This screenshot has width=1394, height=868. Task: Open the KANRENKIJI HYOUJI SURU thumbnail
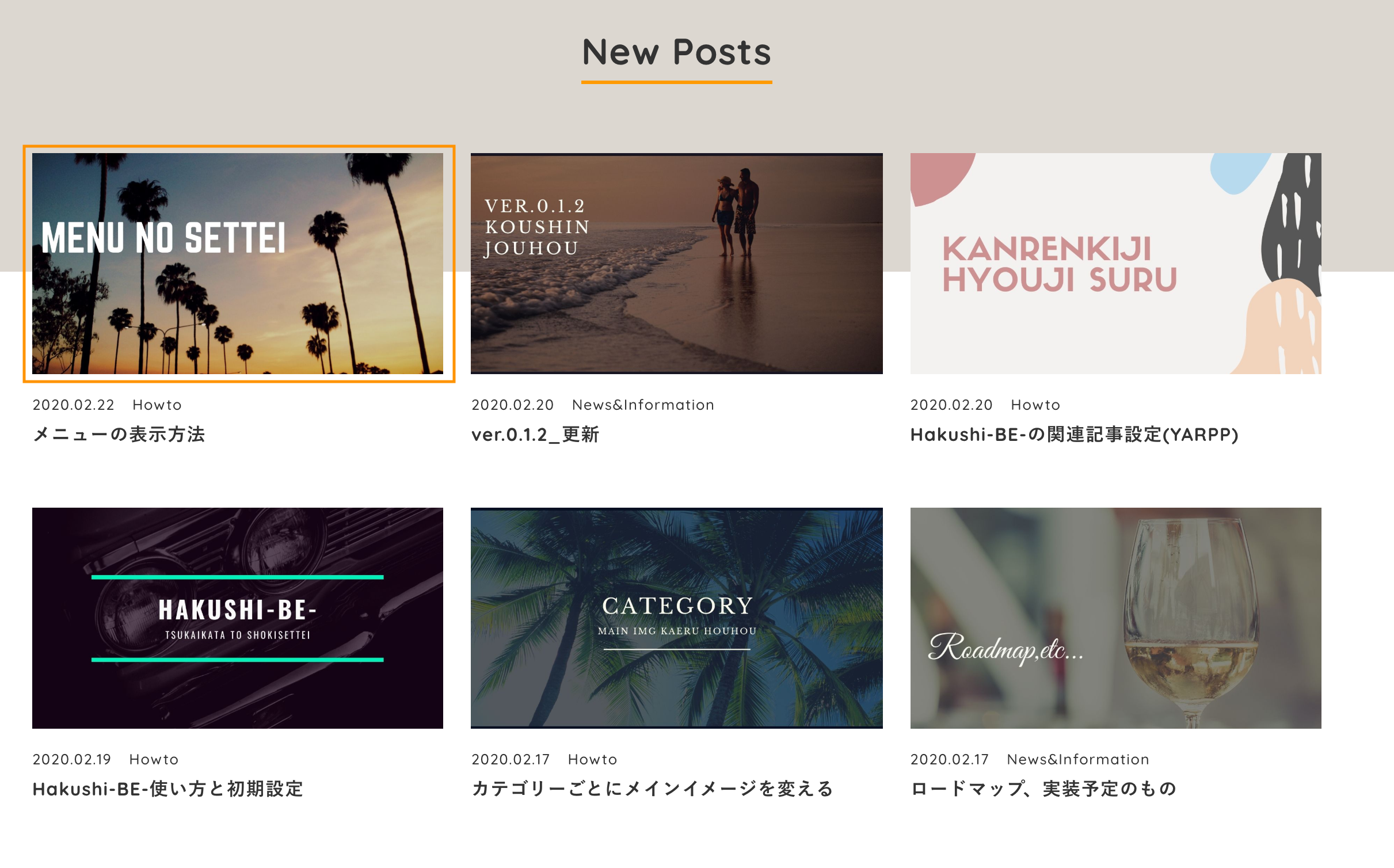point(1115,263)
